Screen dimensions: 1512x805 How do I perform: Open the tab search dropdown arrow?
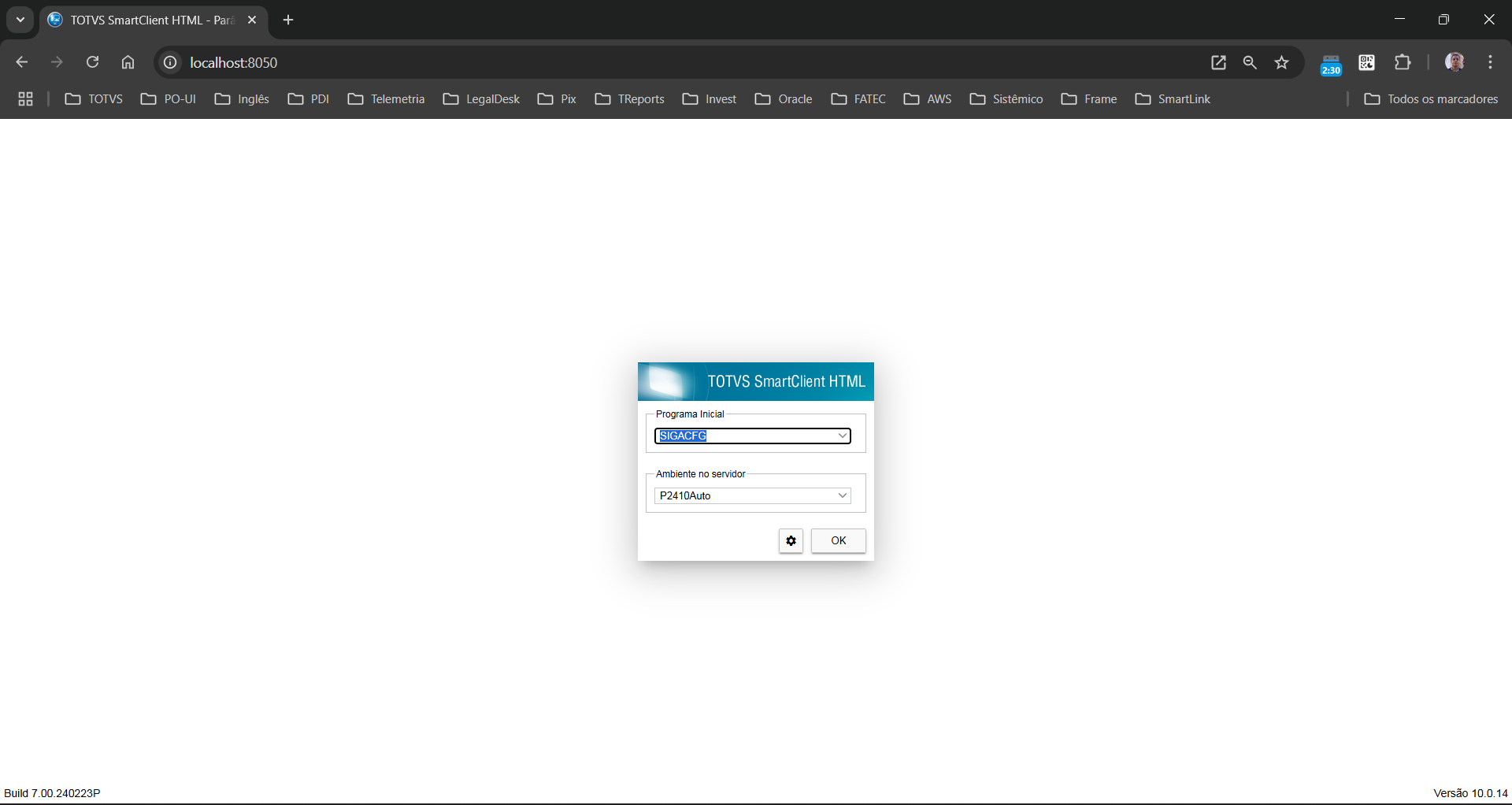[x=20, y=20]
